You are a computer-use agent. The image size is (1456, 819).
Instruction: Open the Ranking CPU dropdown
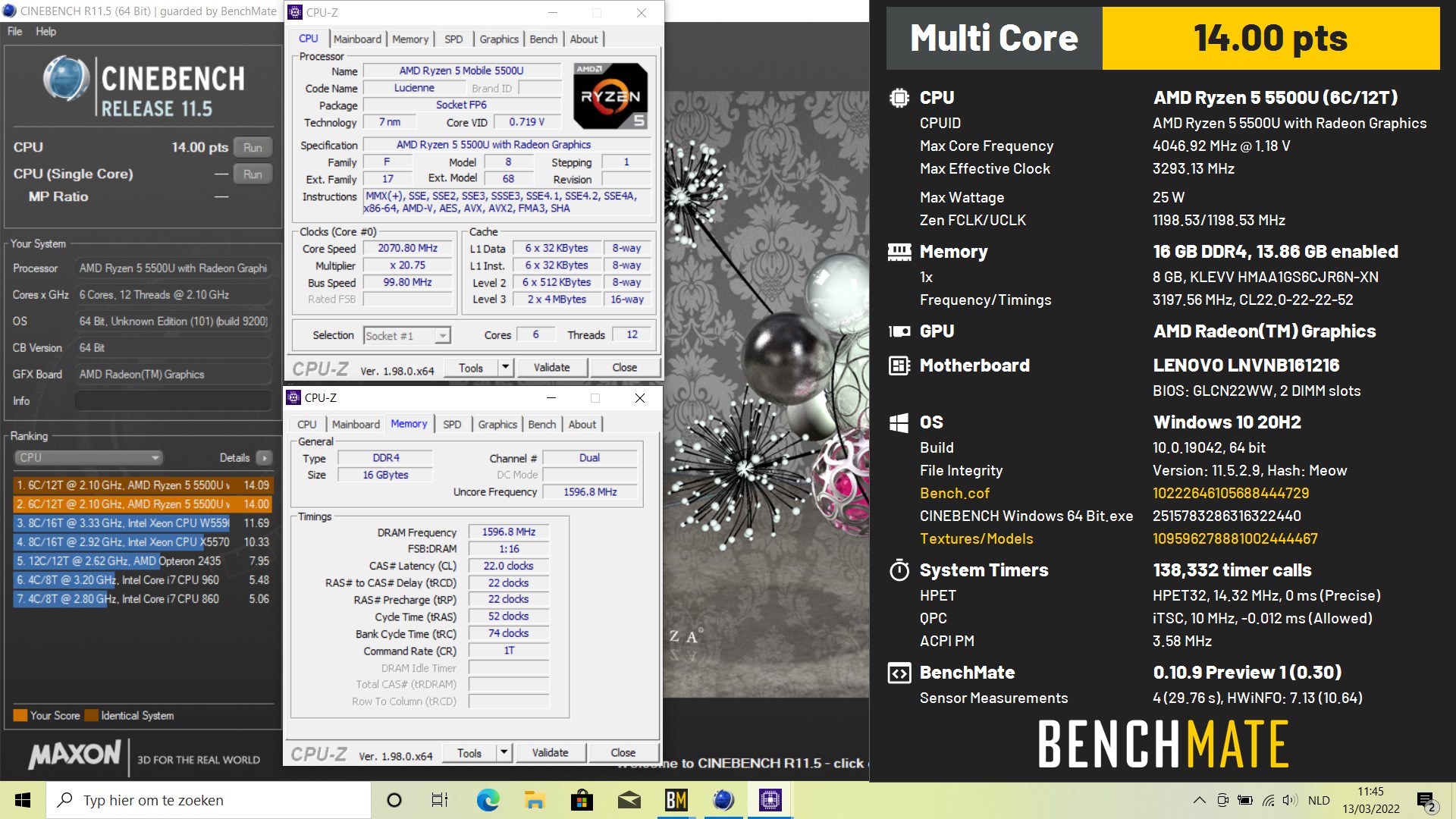tap(88, 457)
